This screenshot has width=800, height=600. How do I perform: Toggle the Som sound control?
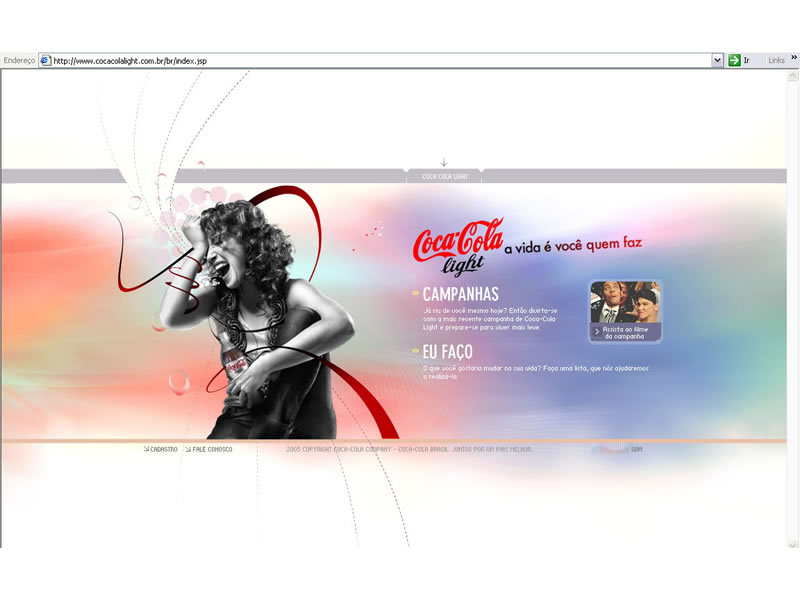pos(636,449)
